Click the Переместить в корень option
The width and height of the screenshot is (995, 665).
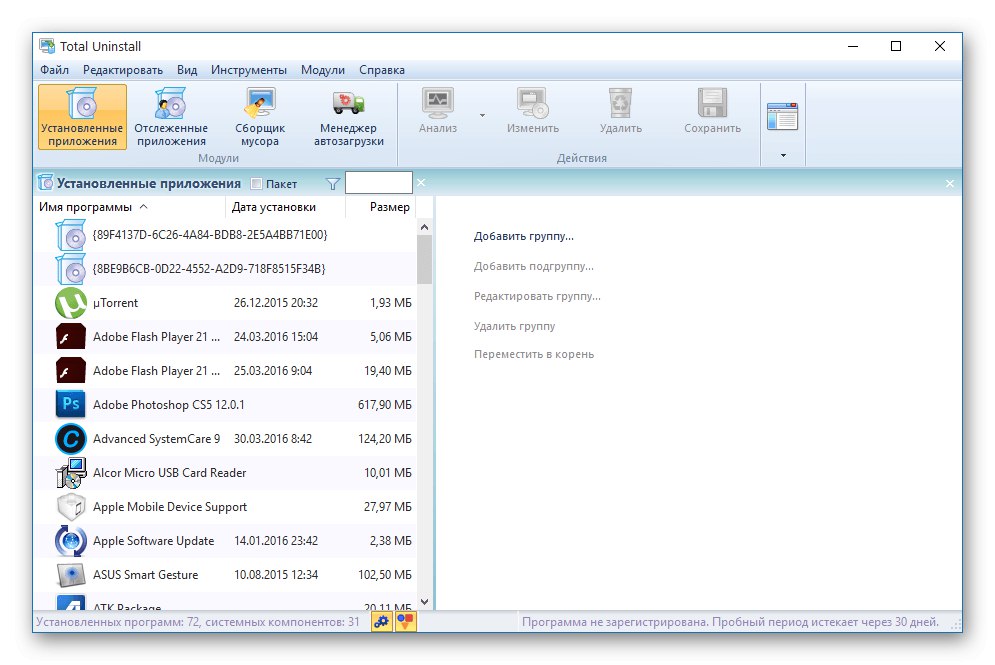(x=534, y=354)
